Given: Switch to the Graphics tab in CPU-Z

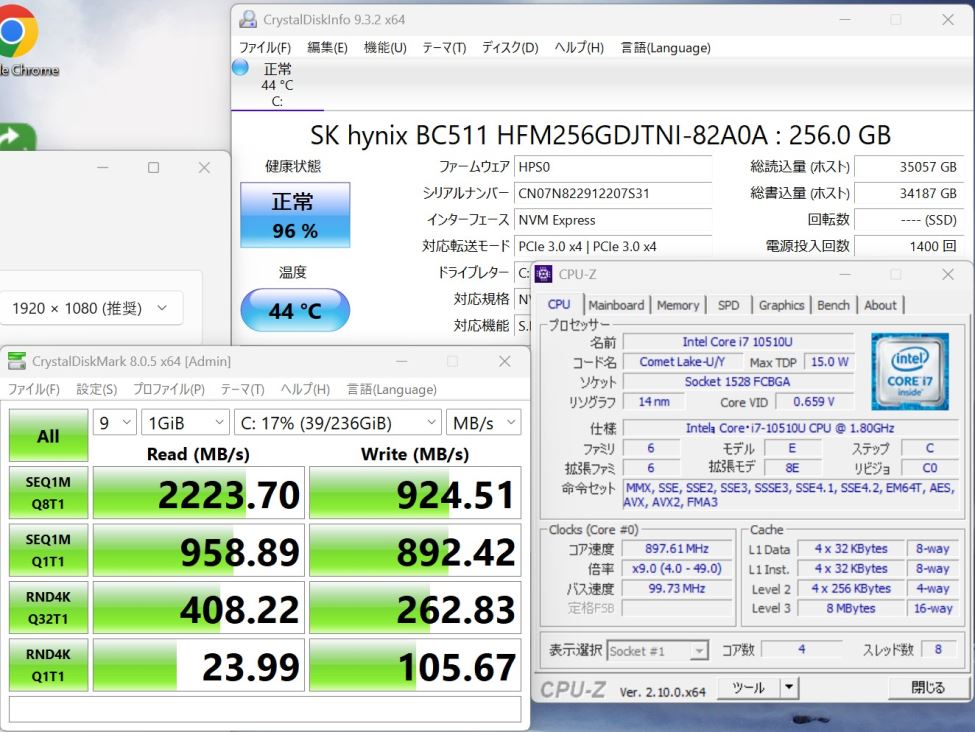Looking at the screenshot, I should [782, 305].
